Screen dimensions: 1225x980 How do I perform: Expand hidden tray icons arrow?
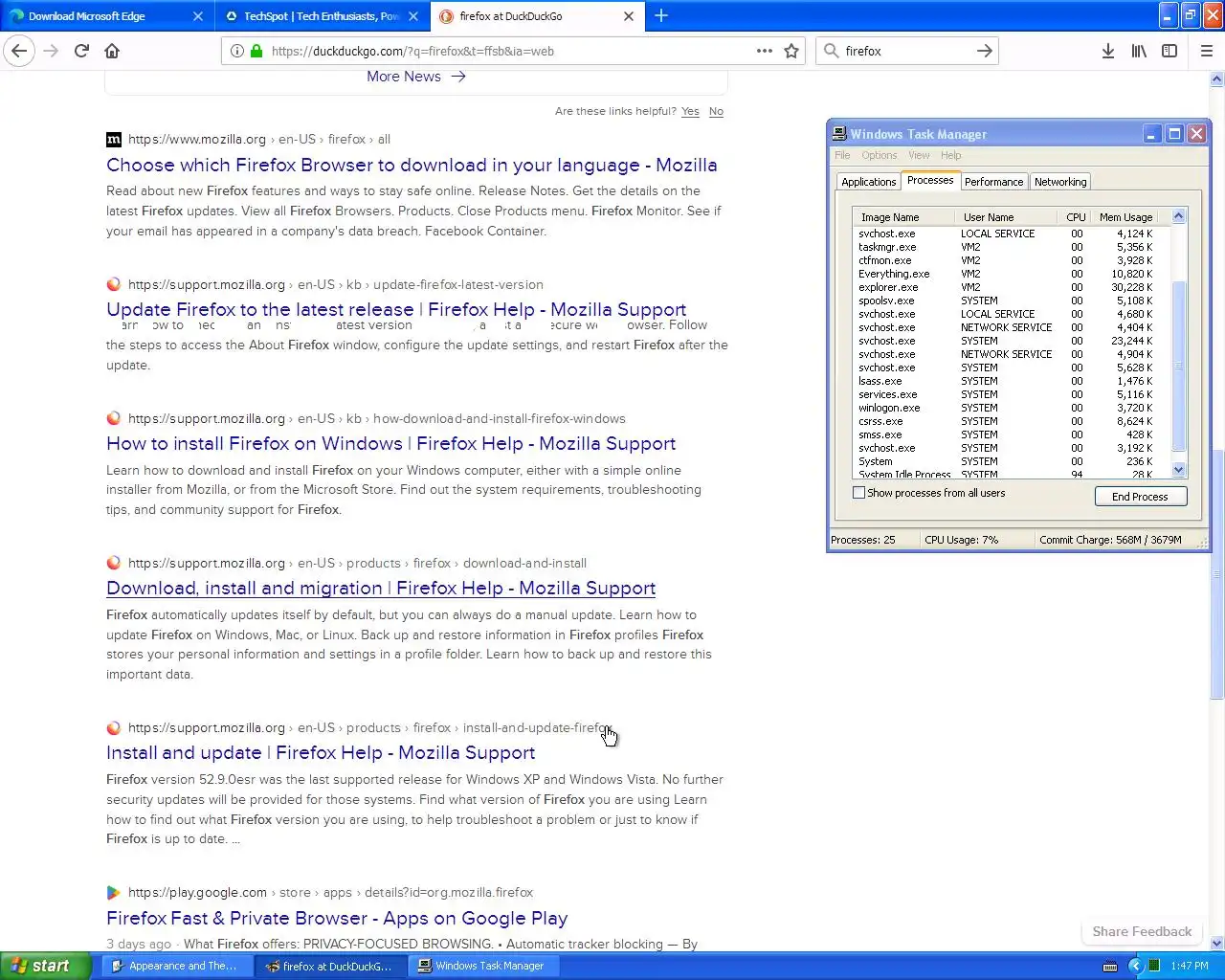click(1136, 966)
